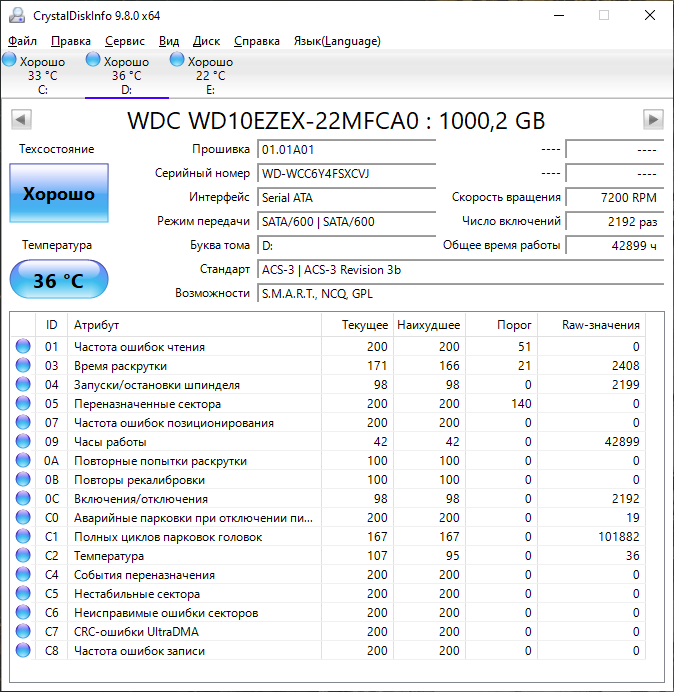Click status orb for attribute C6

[23, 612]
